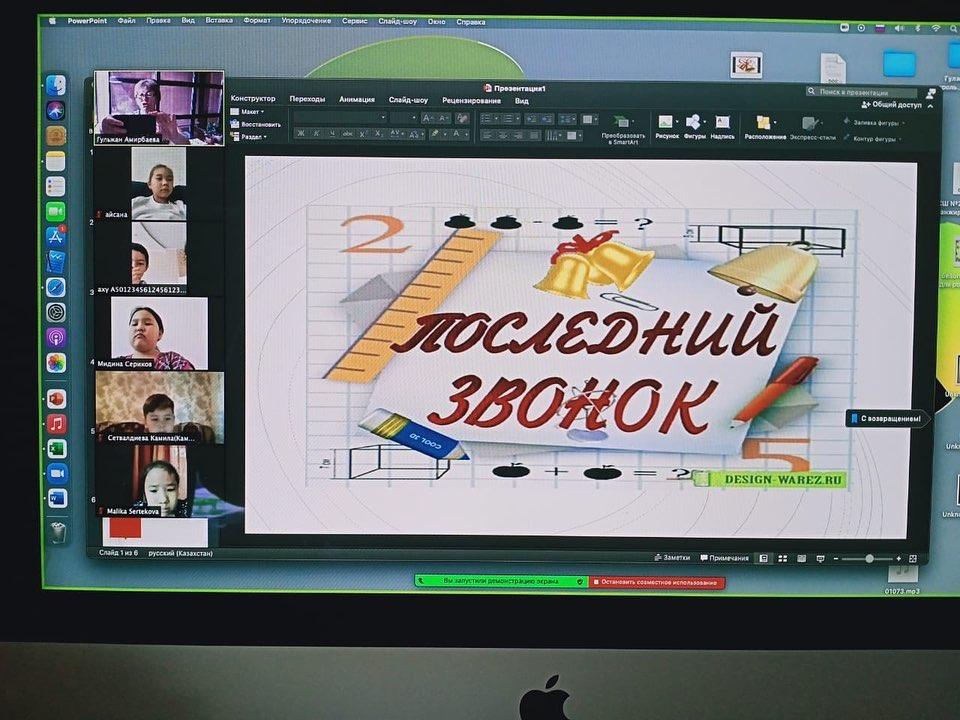Viewport: 960px width, 720px height.
Task: Open Finder from the Dock
Action: [56, 85]
